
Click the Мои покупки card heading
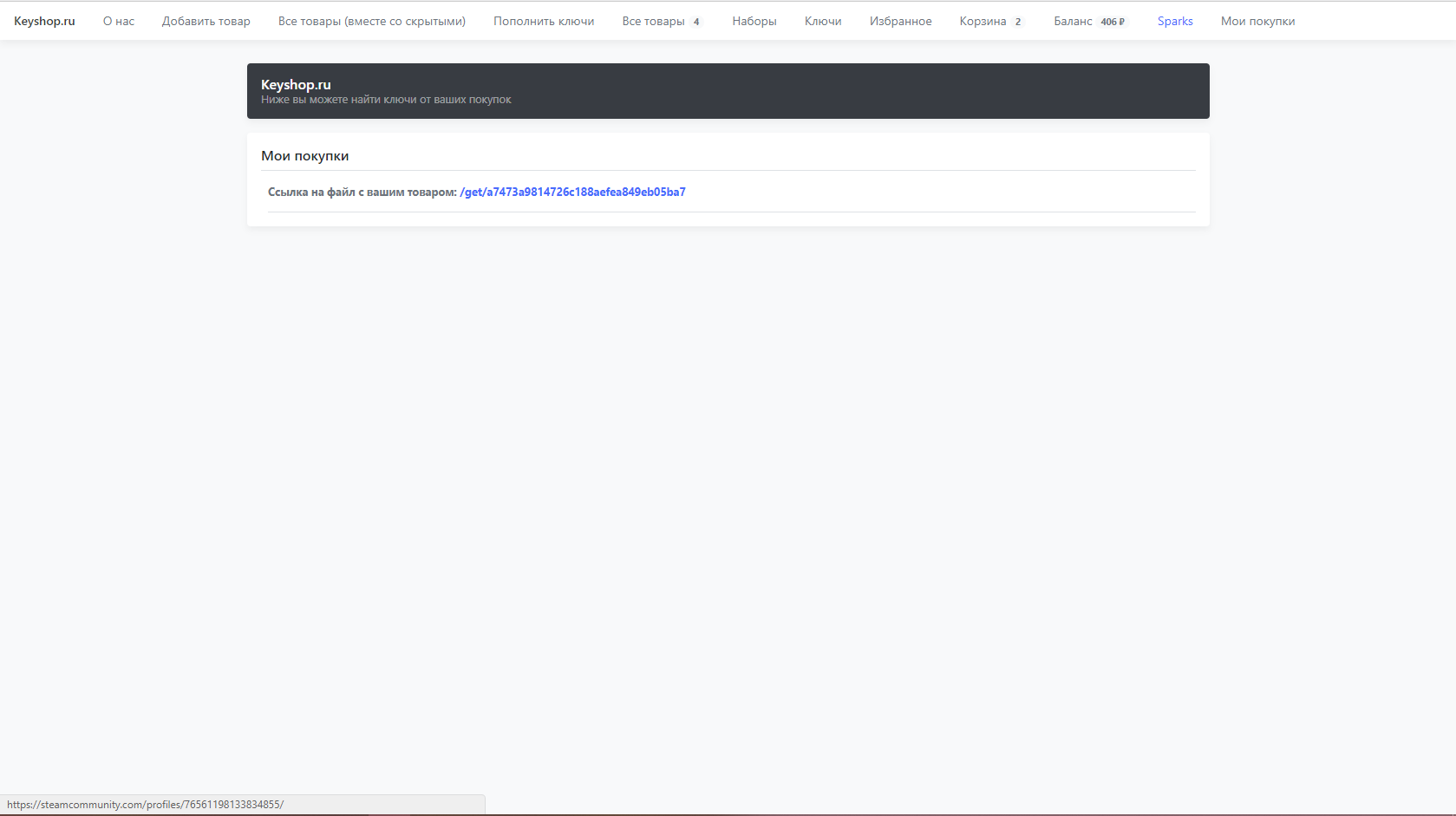305,156
